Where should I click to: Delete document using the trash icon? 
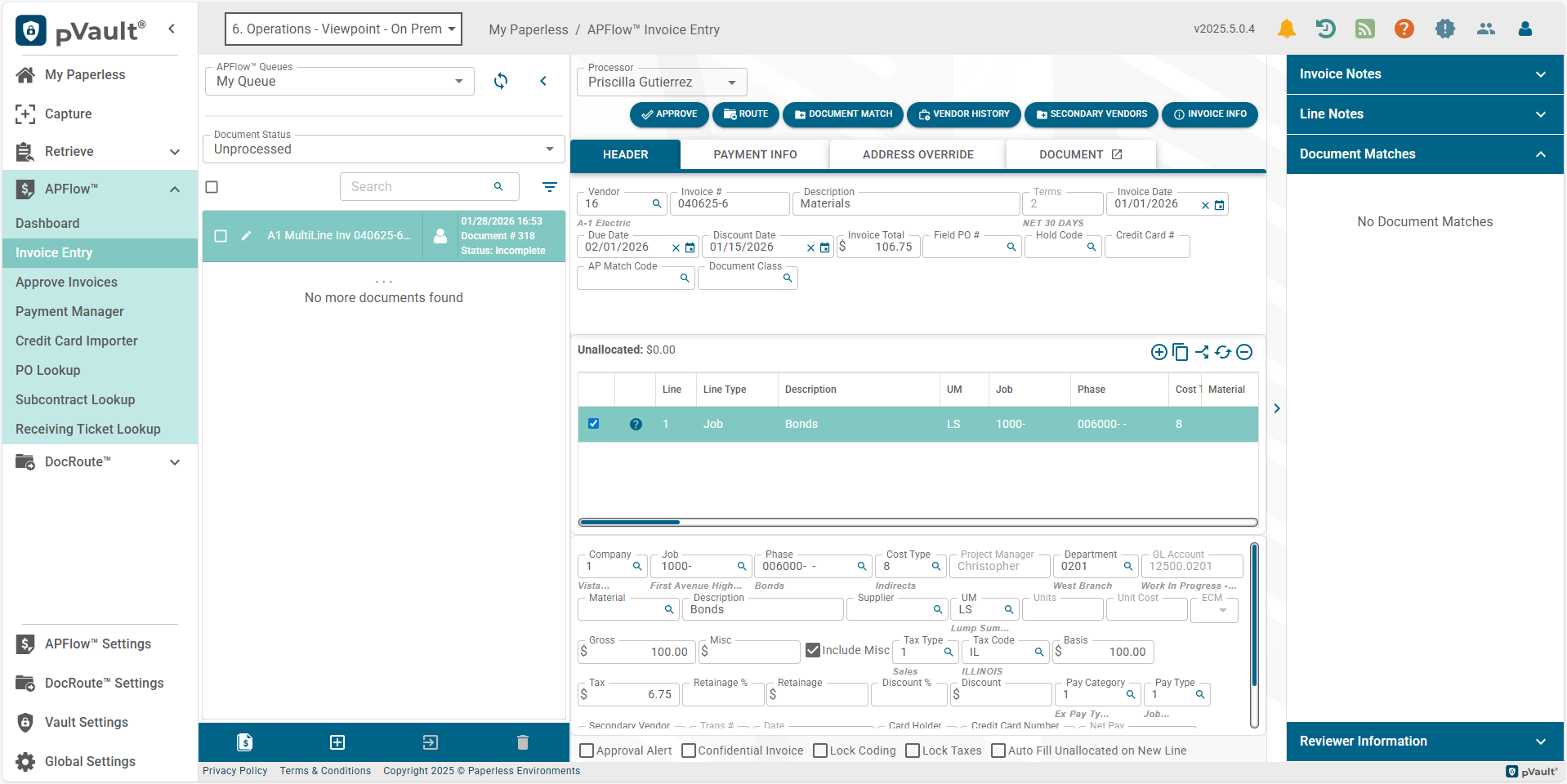coord(523,742)
